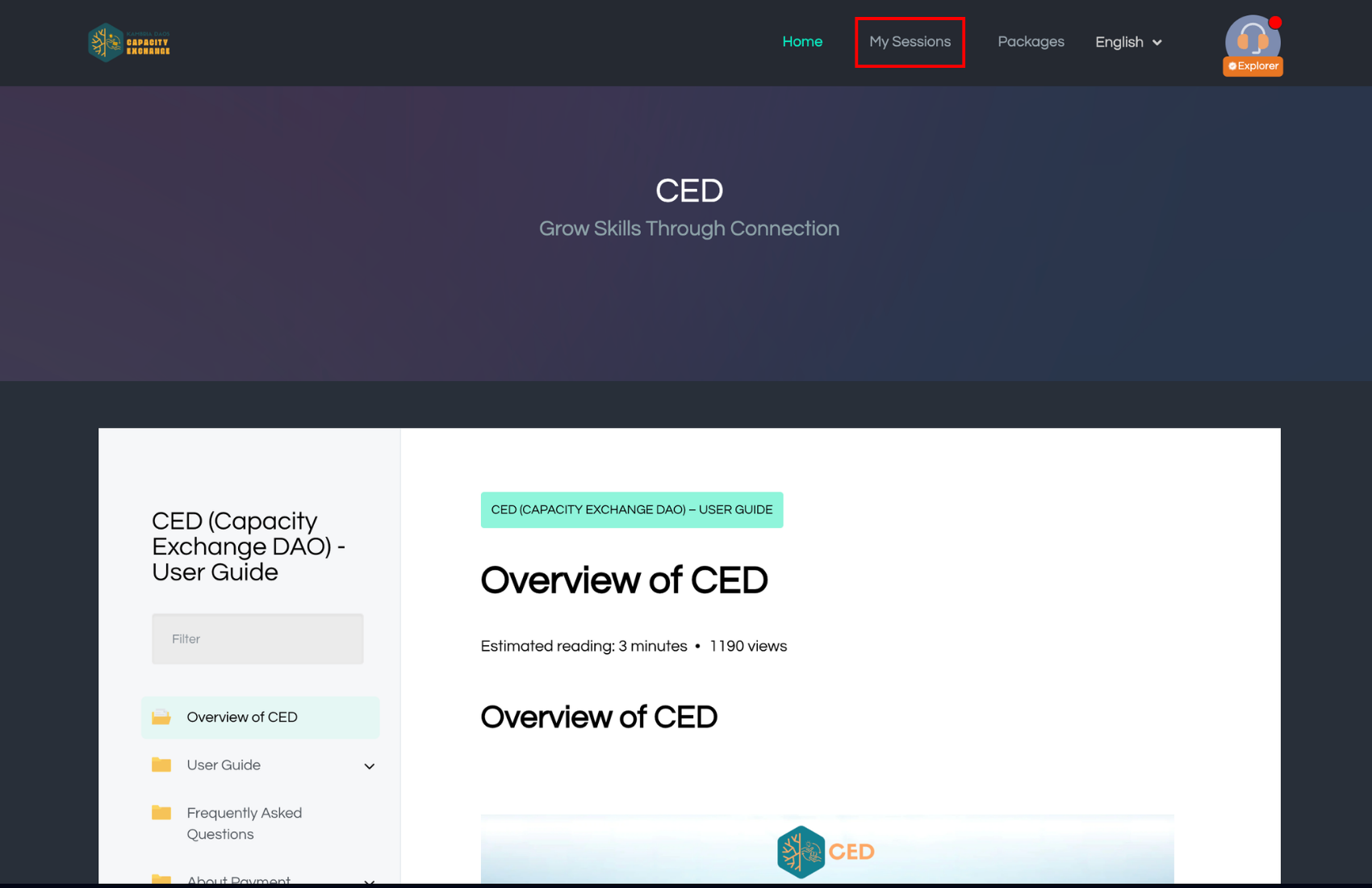Expand the User Guide section chevron

pos(370,766)
